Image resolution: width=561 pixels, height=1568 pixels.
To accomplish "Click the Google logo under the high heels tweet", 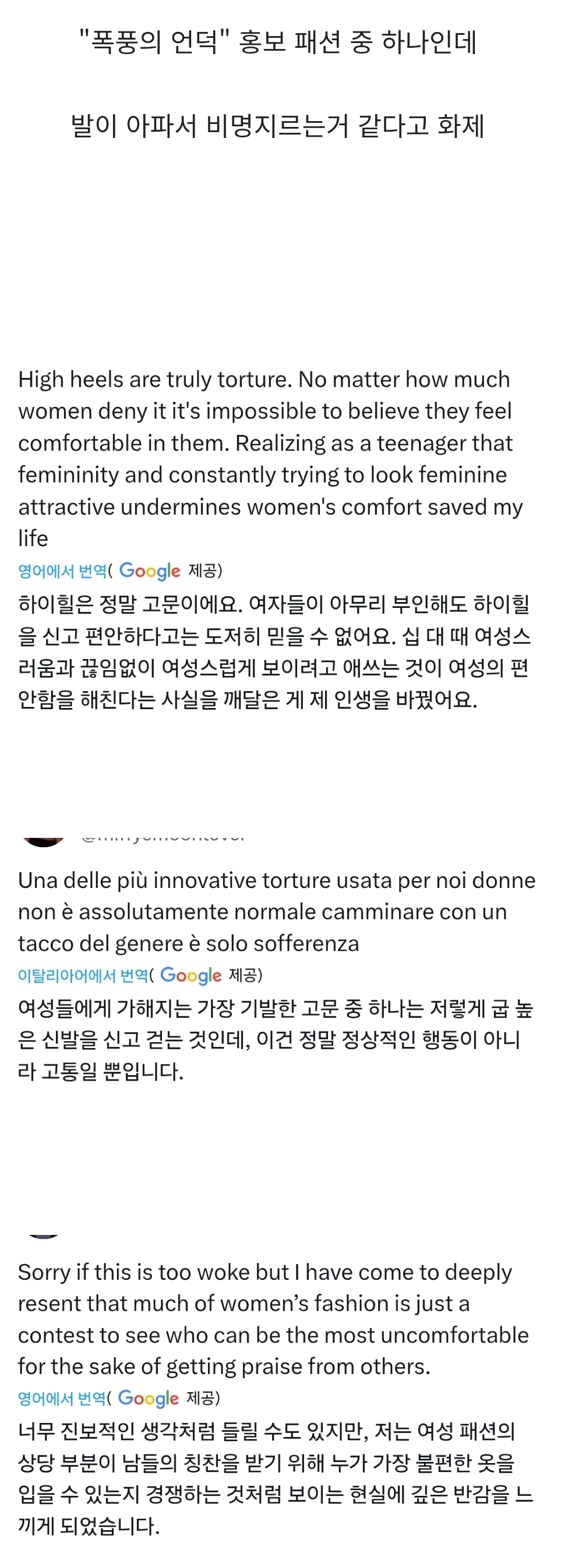I will pos(150,571).
